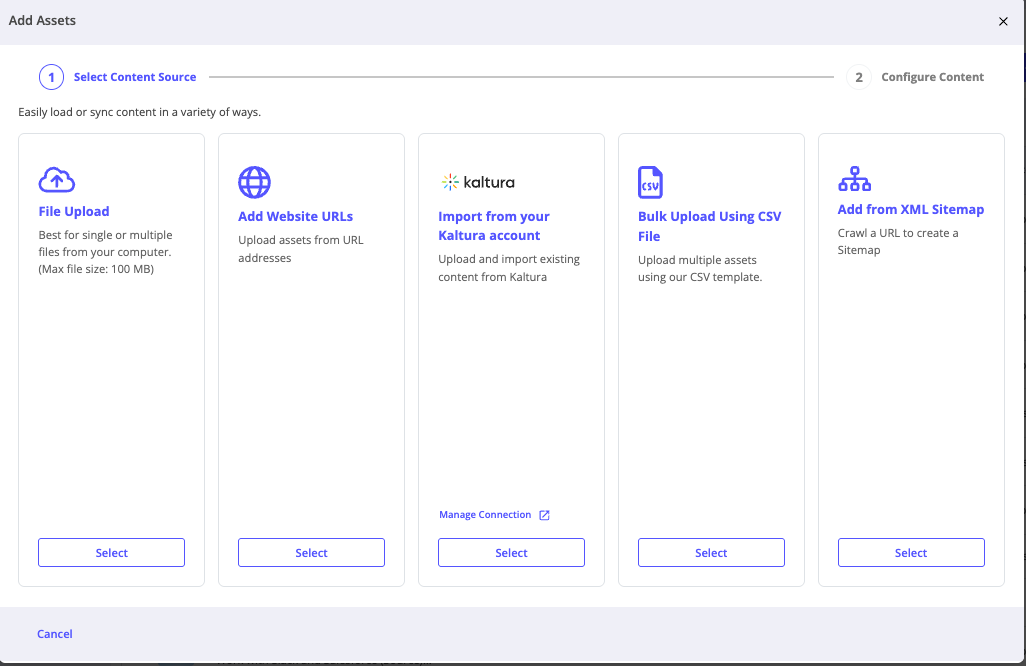Click the File Upload cloud icon
This screenshot has width=1026, height=666.
[x=57, y=180]
